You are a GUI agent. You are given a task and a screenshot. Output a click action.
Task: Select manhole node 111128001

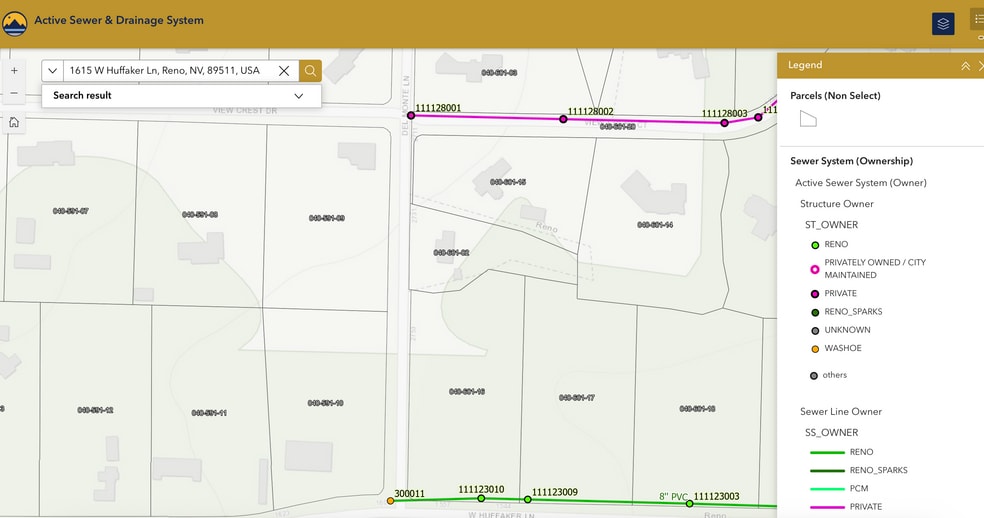pos(411,116)
